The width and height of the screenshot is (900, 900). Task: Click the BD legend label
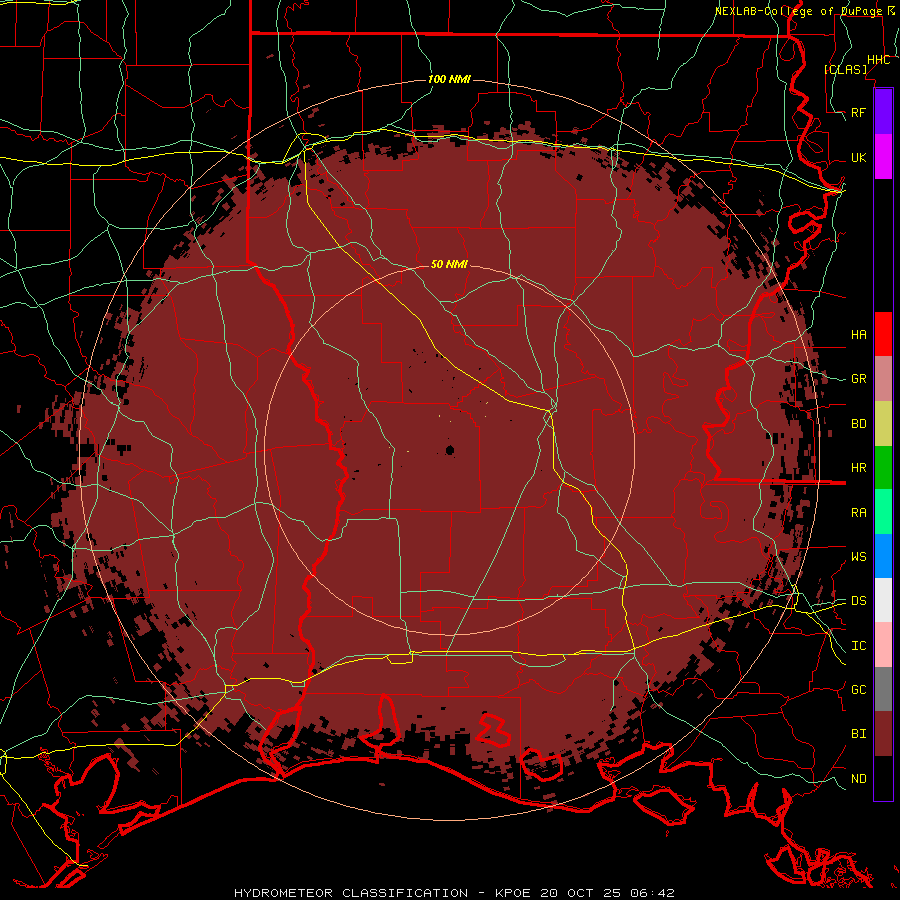click(x=859, y=424)
